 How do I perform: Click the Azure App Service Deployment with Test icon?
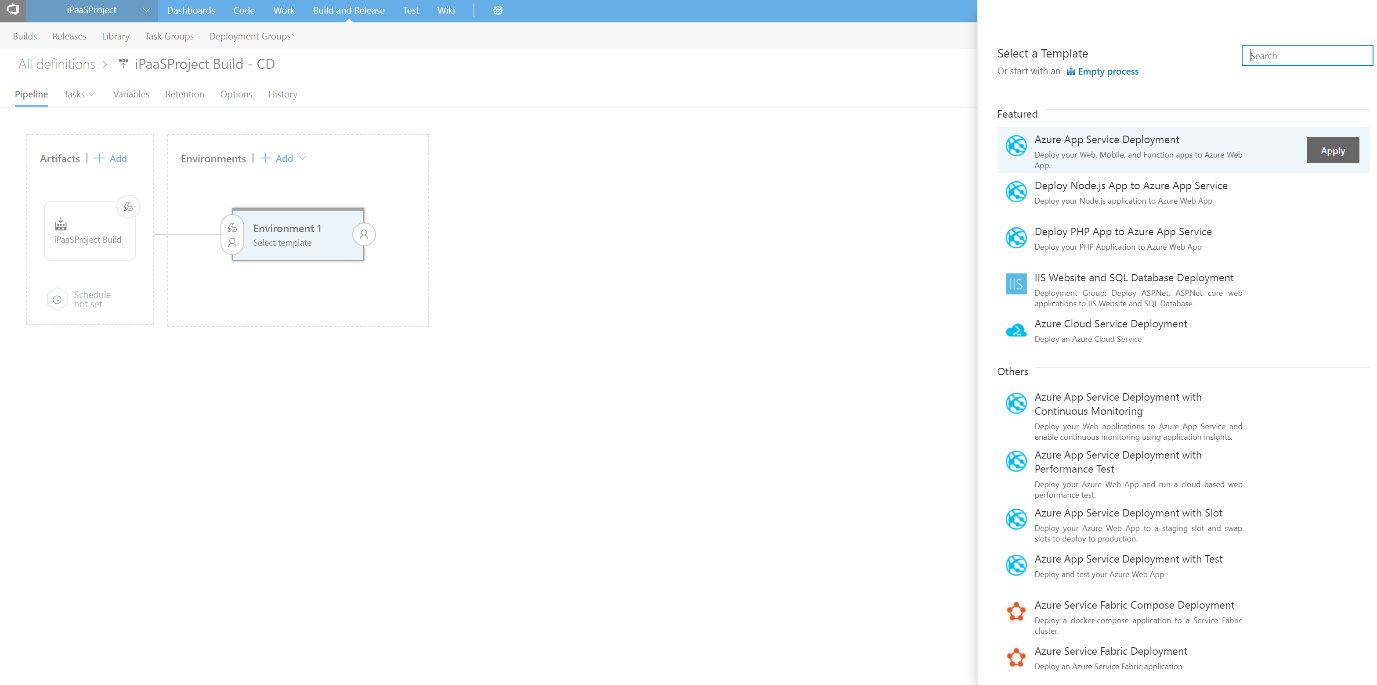pyautogui.click(x=1016, y=565)
